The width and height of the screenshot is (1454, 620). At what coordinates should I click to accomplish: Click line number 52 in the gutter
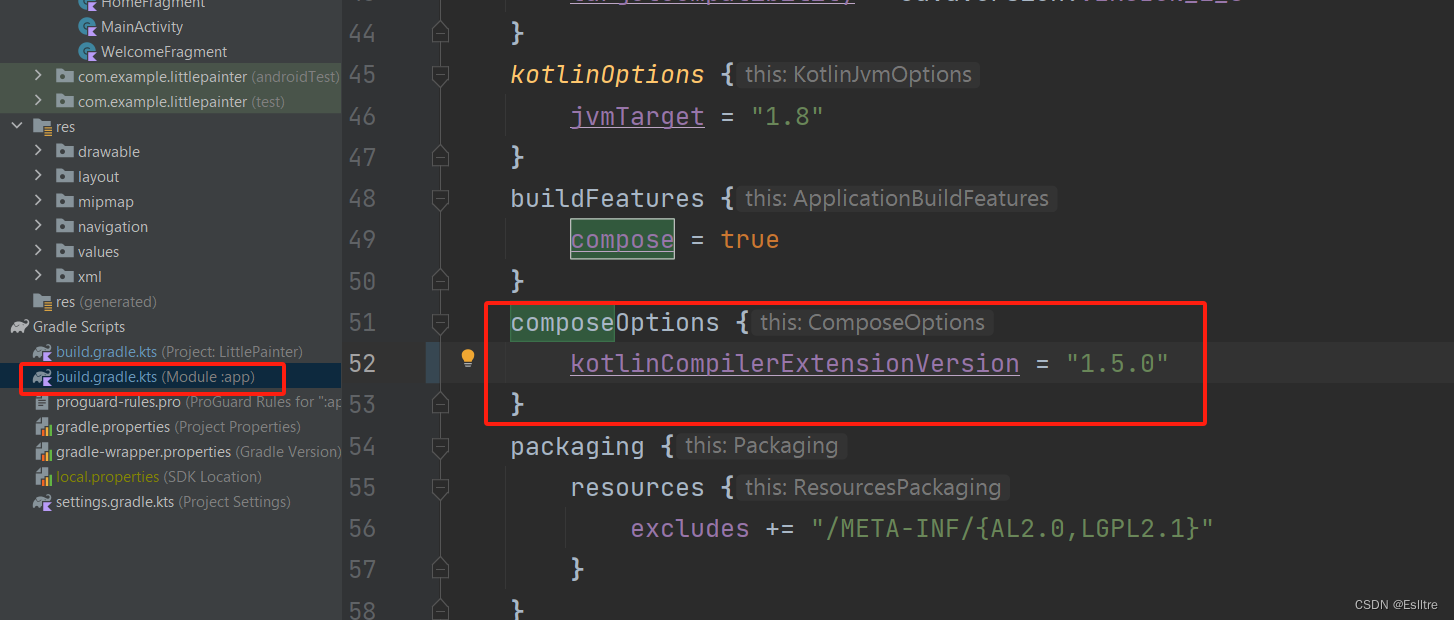362,363
